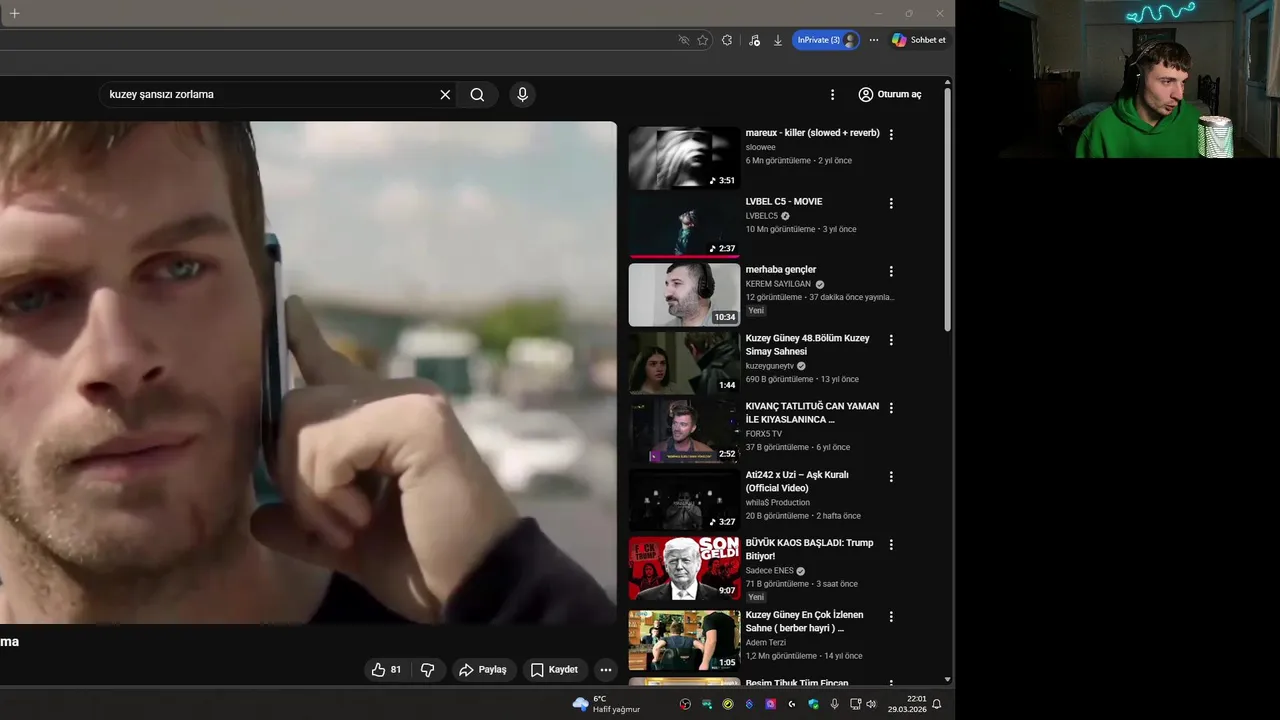
Task: Open options for mareux - killer video
Action: [x=891, y=134]
